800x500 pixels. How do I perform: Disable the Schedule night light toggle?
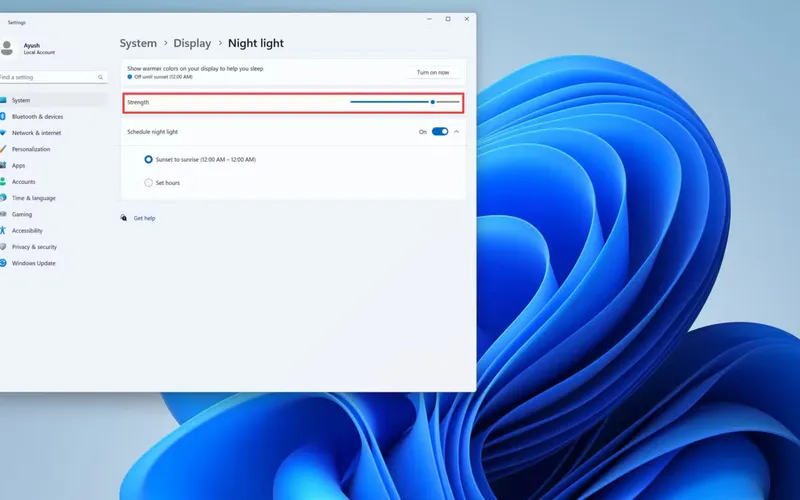(440, 131)
